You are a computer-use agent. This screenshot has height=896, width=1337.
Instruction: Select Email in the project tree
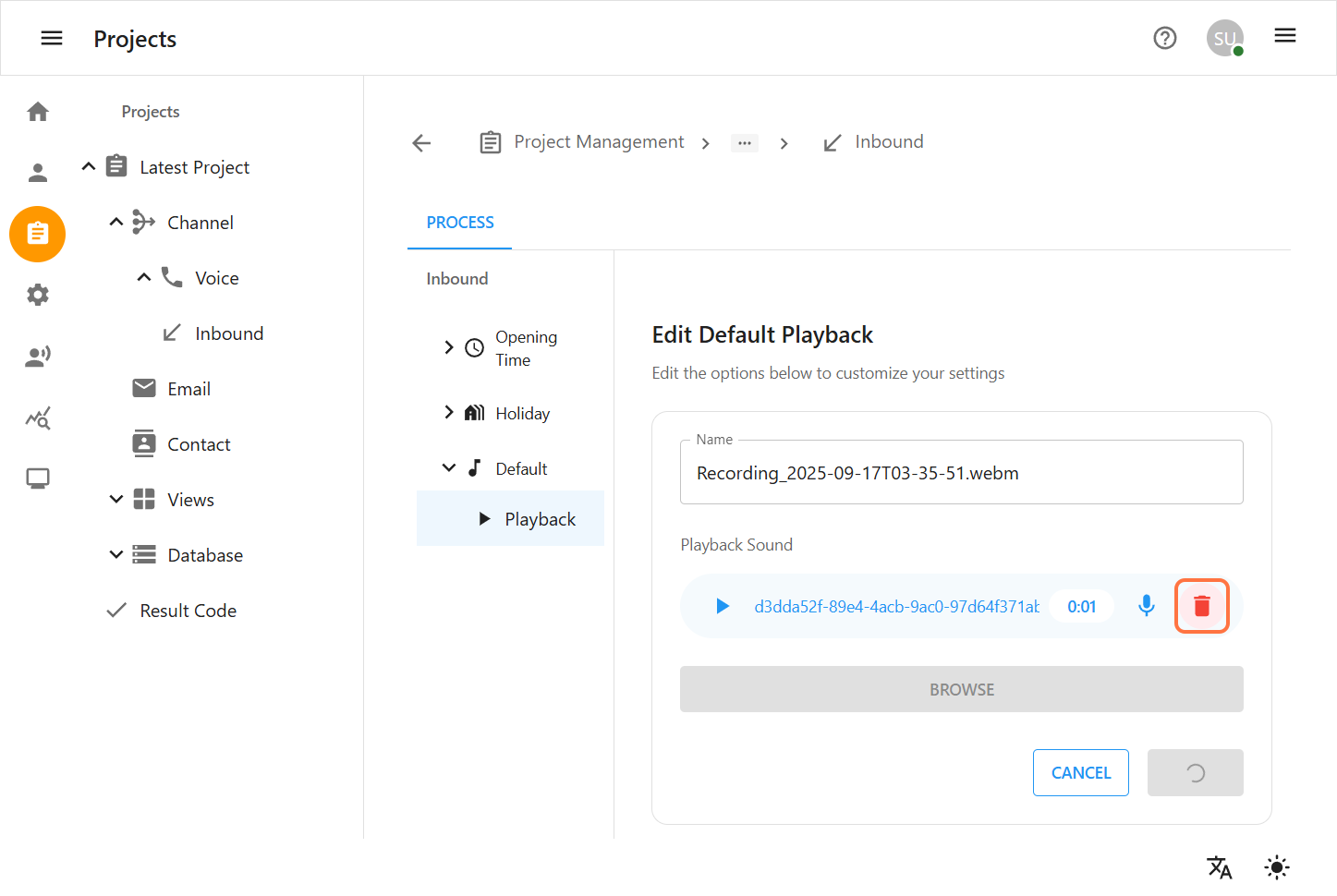(x=188, y=389)
